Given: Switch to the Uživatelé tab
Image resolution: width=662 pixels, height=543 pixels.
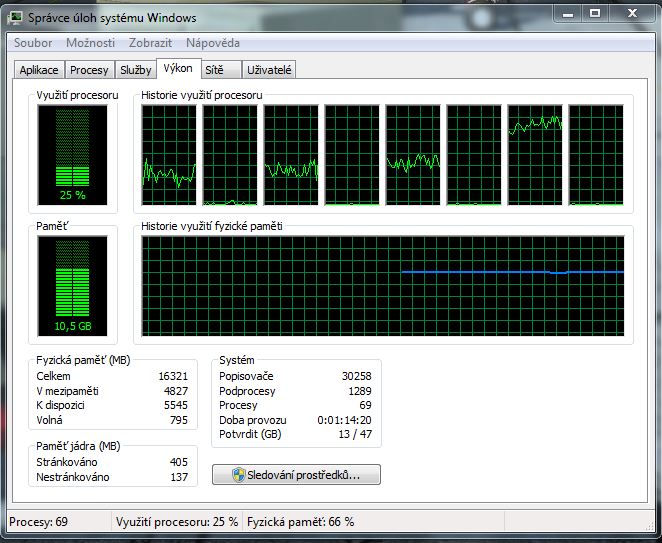Looking at the screenshot, I should pos(269,70).
